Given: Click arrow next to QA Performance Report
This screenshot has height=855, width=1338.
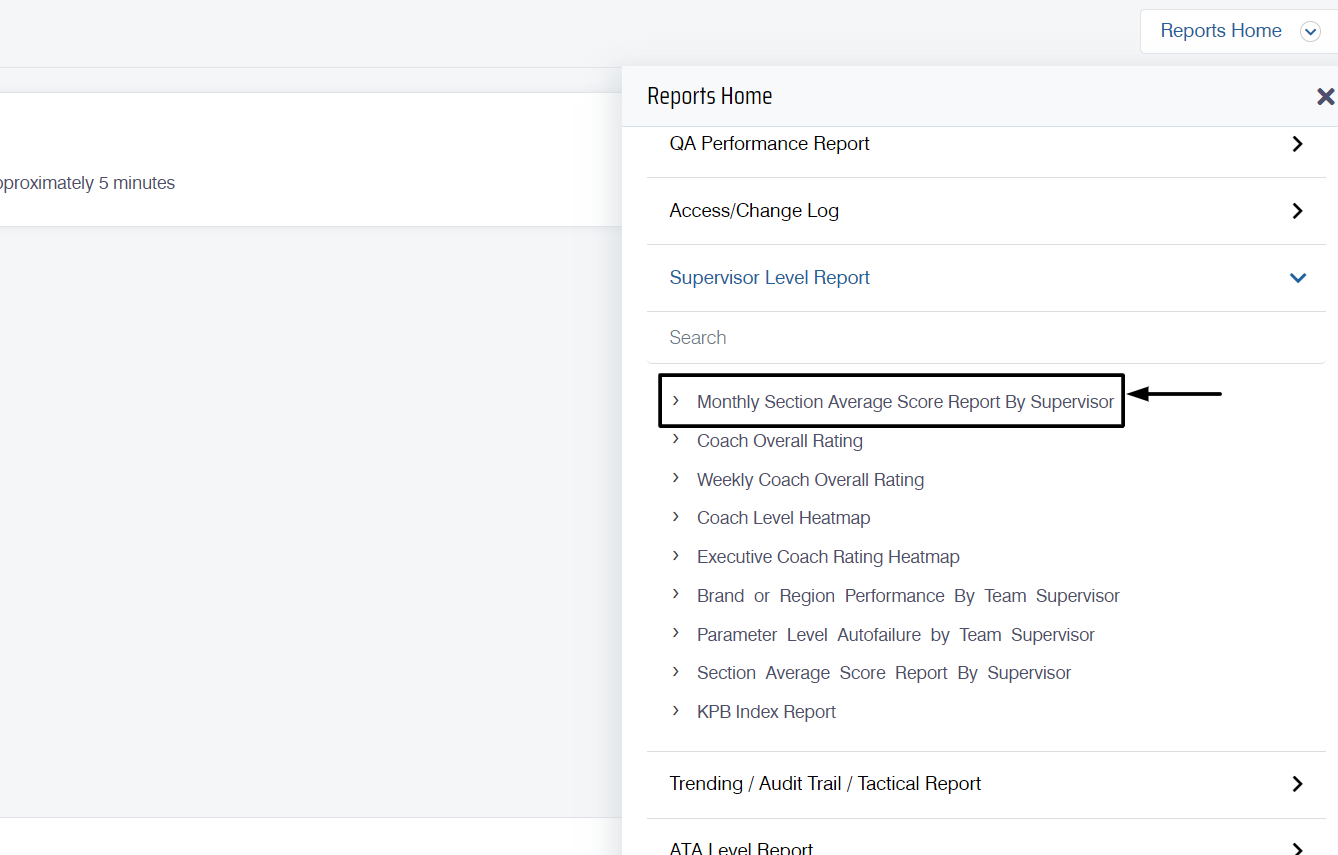Looking at the screenshot, I should [1297, 144].
